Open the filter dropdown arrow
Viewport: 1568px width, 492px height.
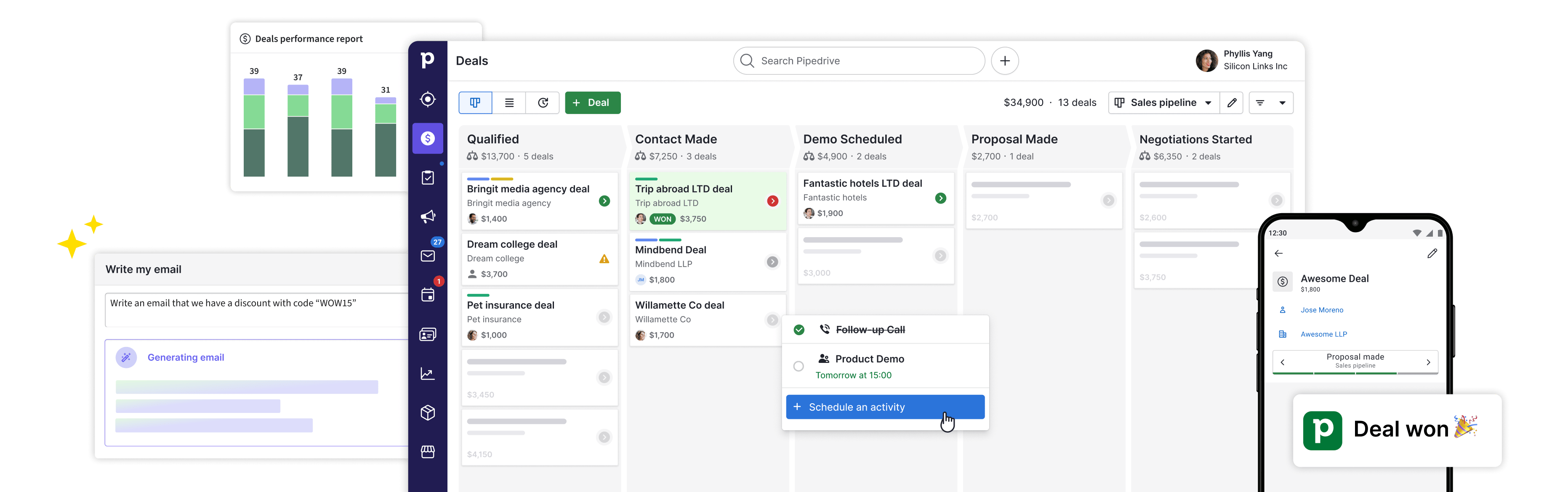click(x=1282, y=103)
